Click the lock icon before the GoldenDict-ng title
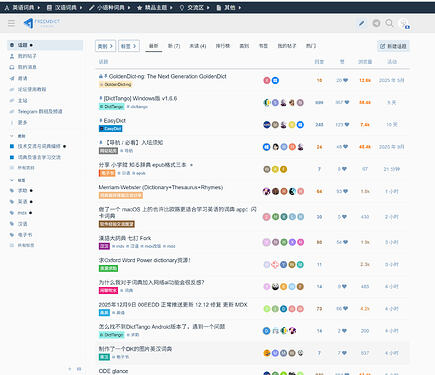This screenshot has width=435, height=375. pyautogui.click(x=101, y=76)
